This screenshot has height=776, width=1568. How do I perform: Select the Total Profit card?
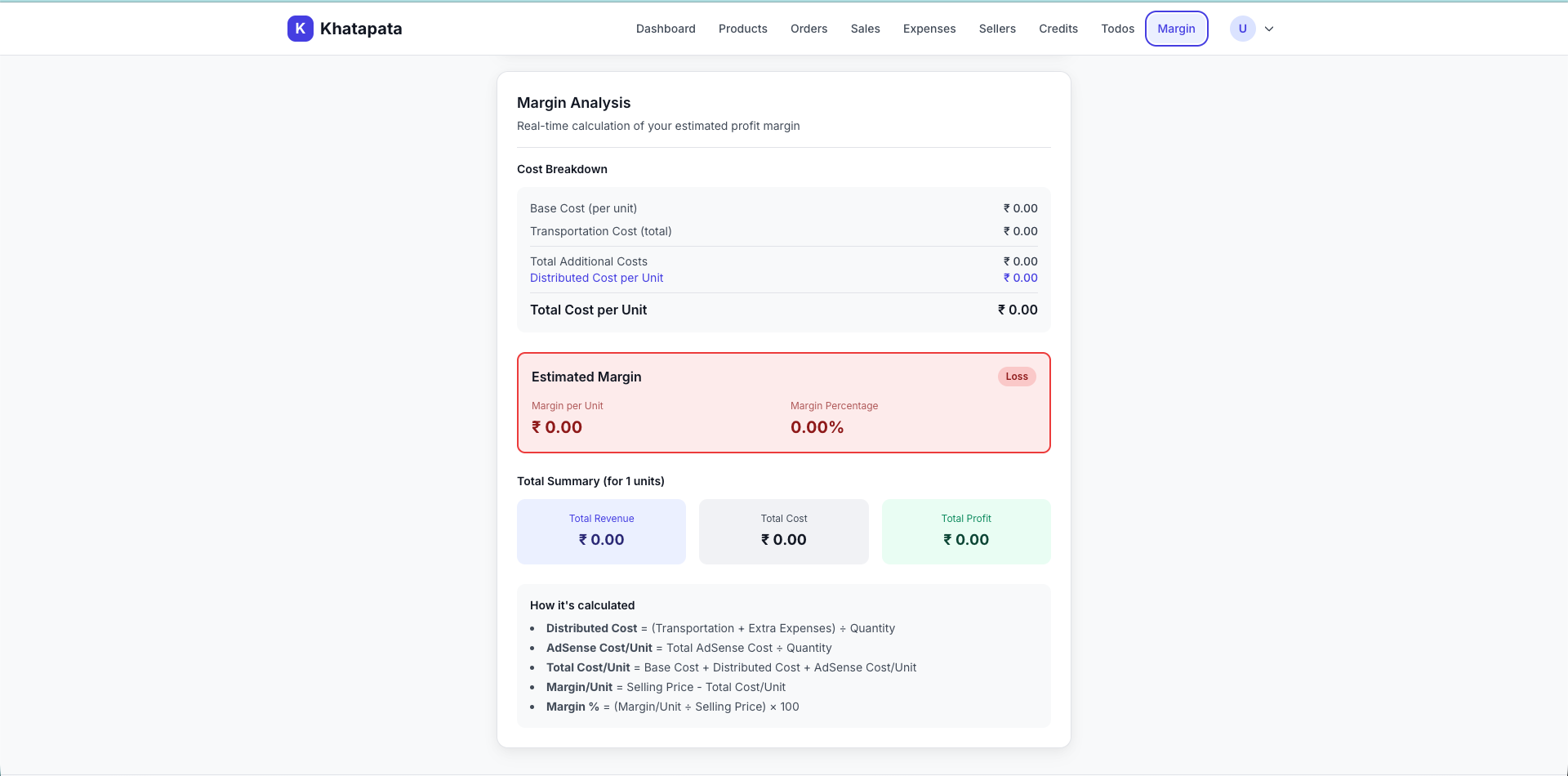966,531
